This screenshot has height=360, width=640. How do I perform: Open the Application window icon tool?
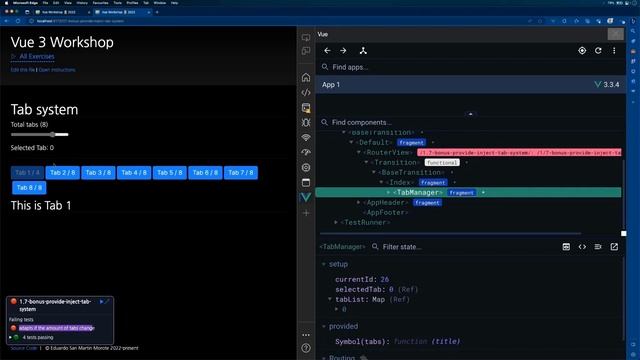(306, 182)
